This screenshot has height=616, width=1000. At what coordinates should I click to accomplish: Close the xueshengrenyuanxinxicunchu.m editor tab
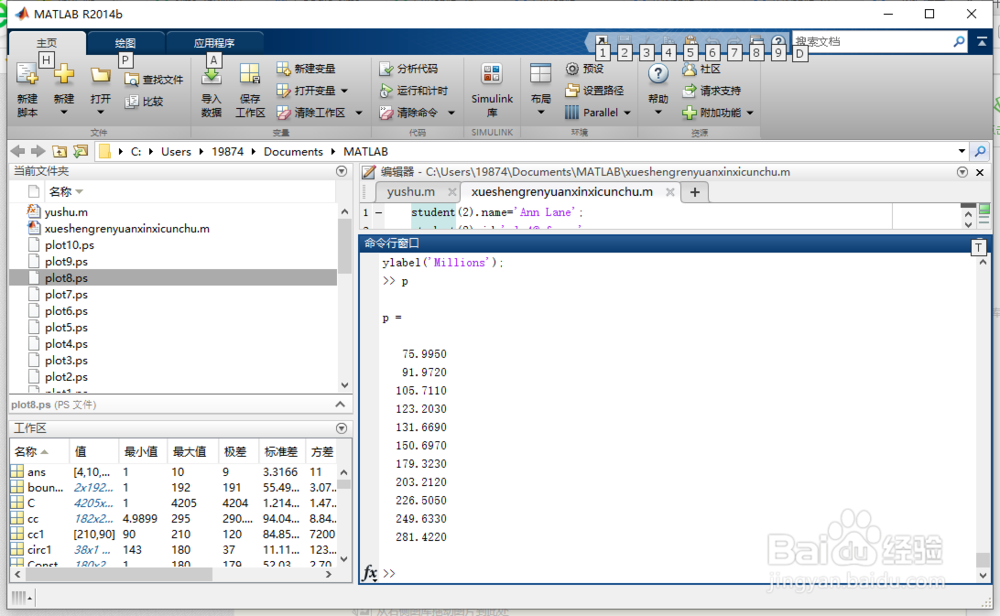point(670,191)
